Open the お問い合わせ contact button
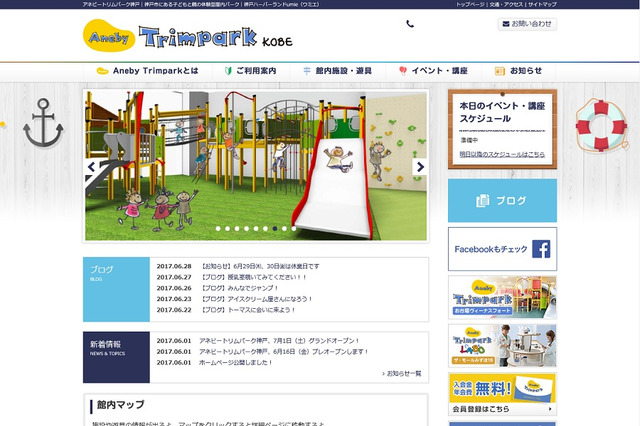This screenshot has height=426, width=640. point(527,24)
